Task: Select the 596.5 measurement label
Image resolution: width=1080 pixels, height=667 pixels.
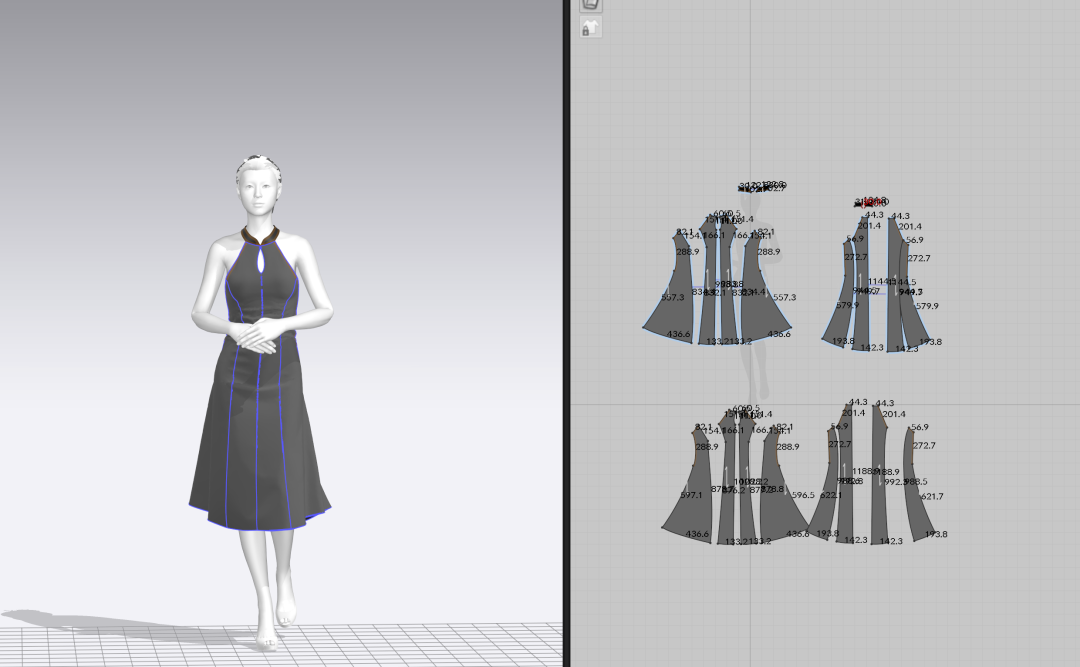Action: (x=803, y=495)
